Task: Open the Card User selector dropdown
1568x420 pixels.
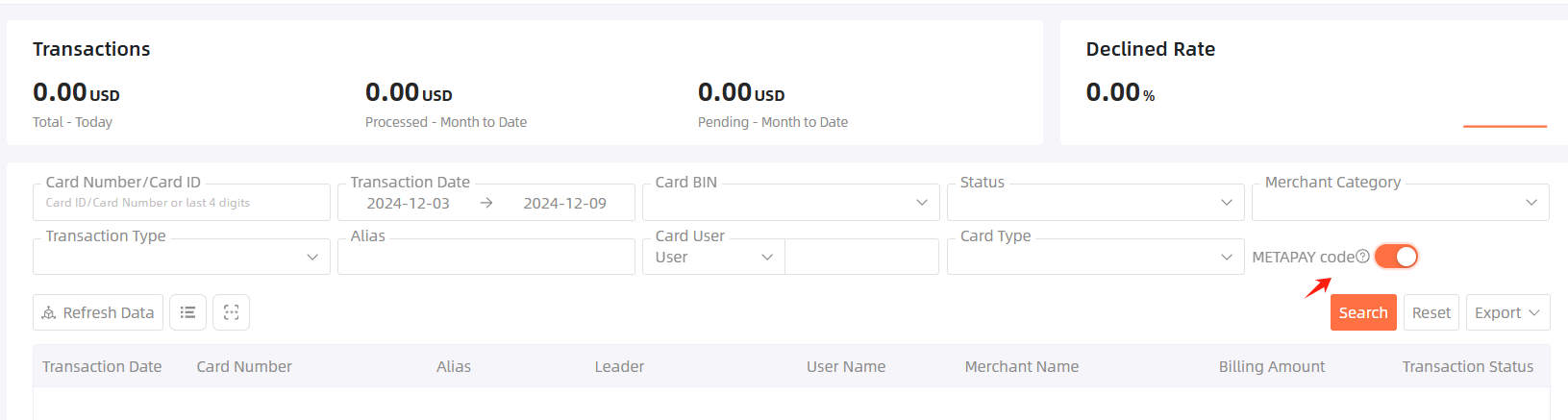Action: tap(714, 257)
